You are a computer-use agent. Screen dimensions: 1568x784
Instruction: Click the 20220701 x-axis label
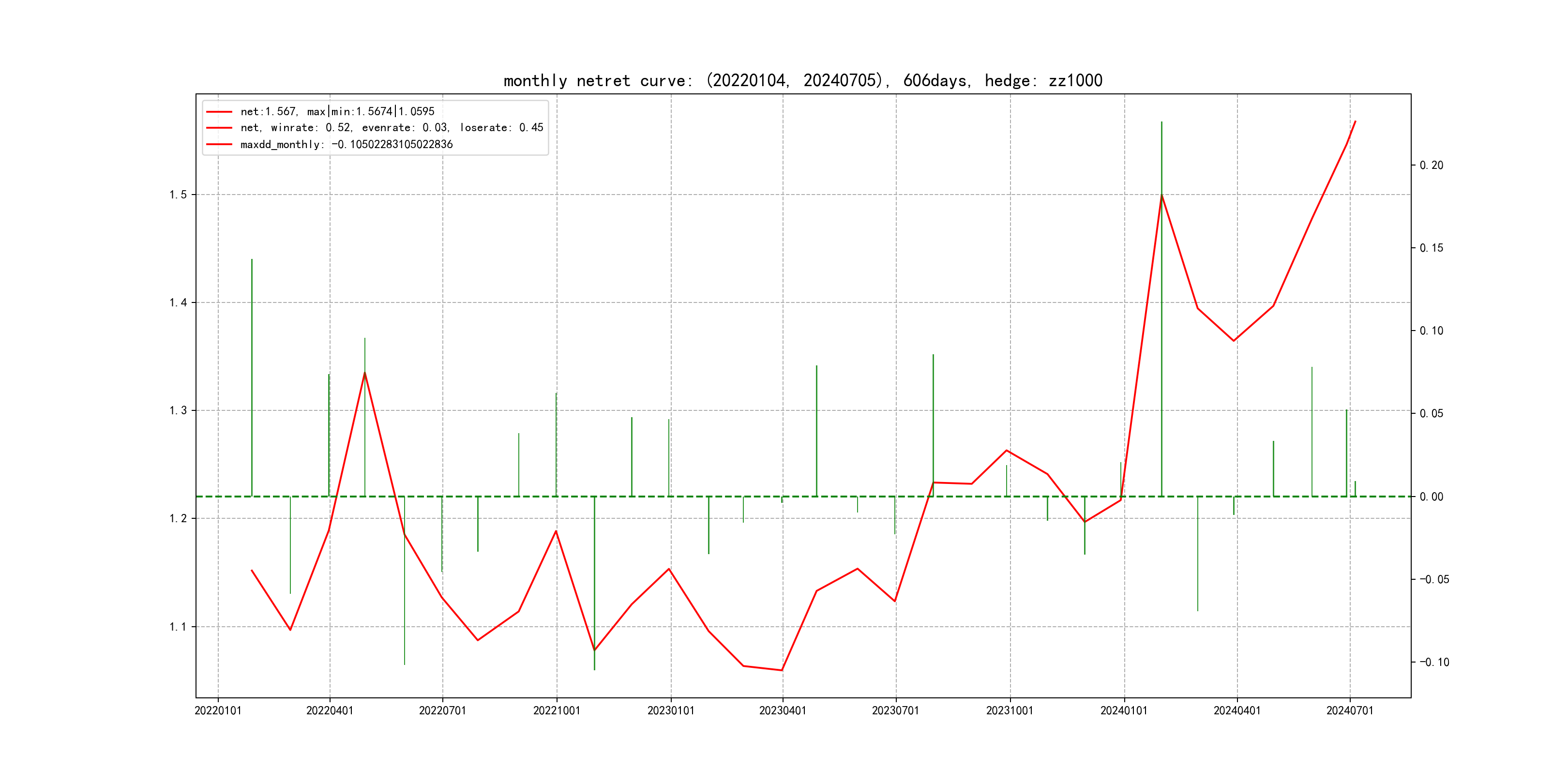click(x=442, y=711)
